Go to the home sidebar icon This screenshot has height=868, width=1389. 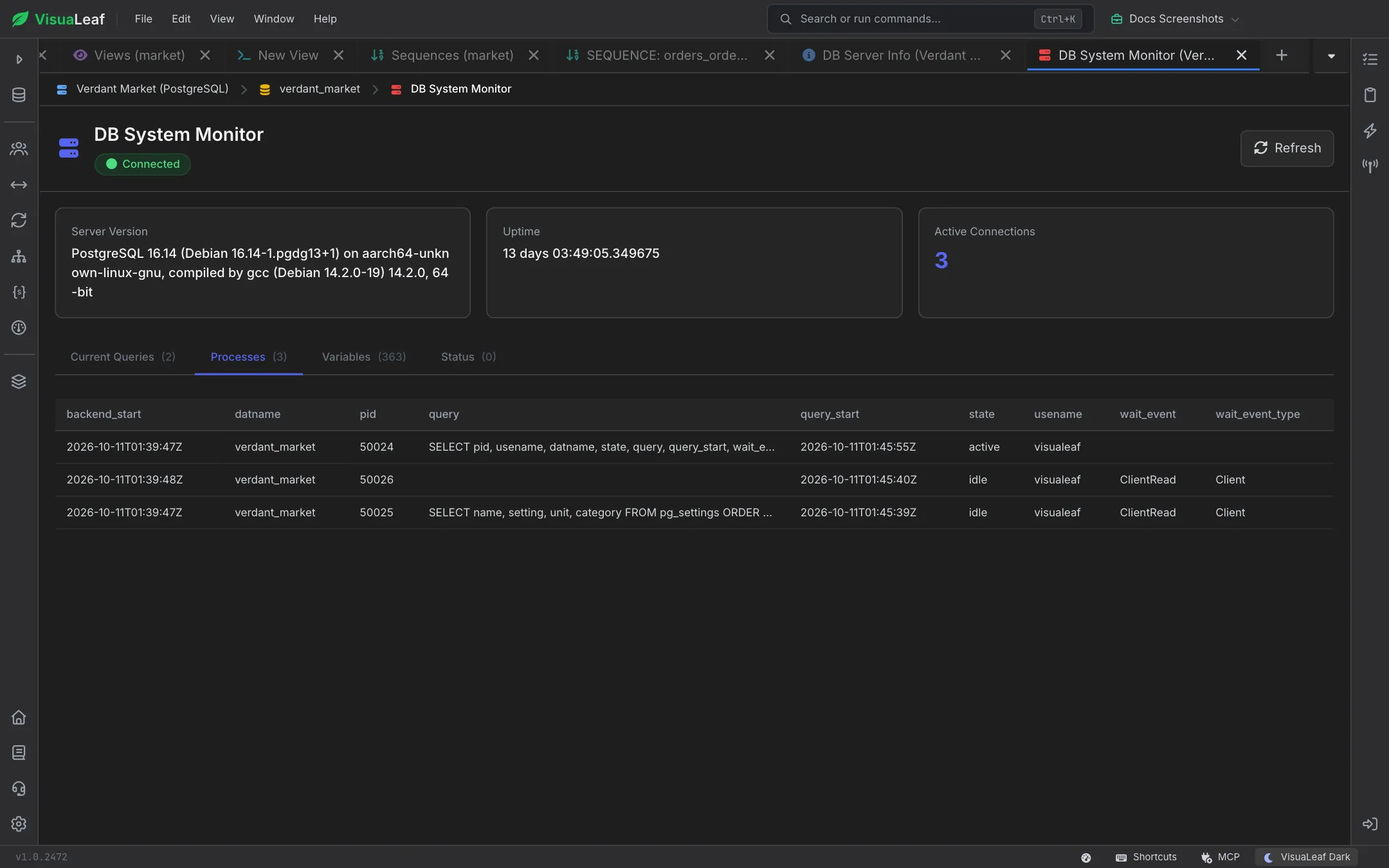pyautogui.click(x=19, y=718)
